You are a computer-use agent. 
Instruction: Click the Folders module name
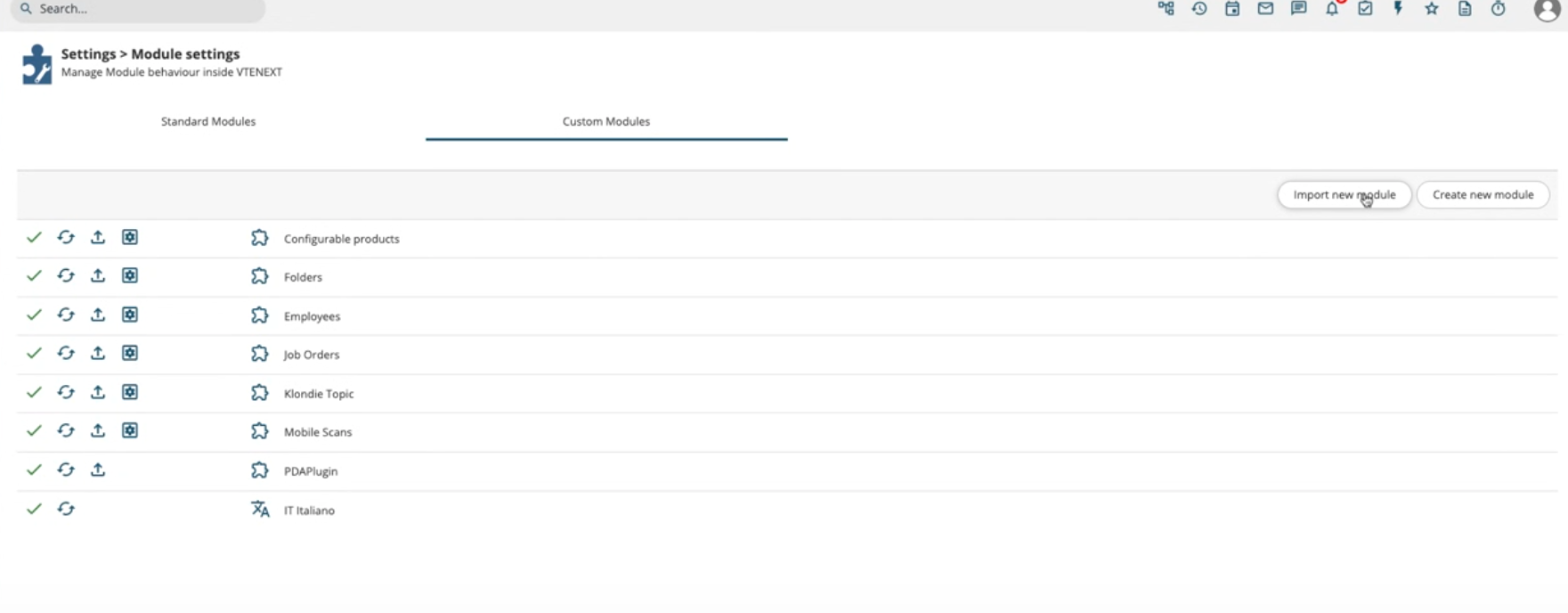303,277
